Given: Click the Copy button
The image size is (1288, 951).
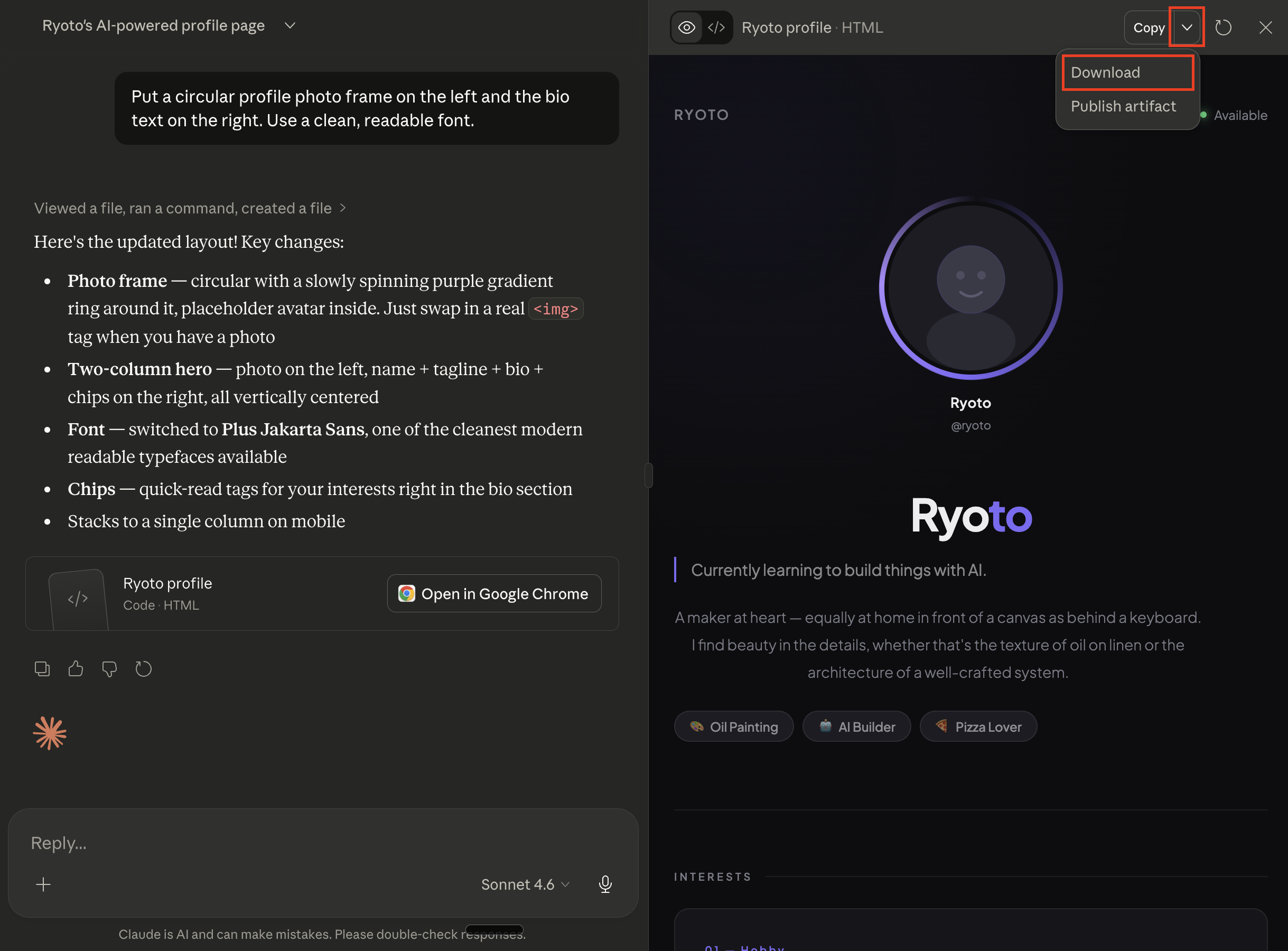Looking at the screenshot, I should (x=1148, y=27).
